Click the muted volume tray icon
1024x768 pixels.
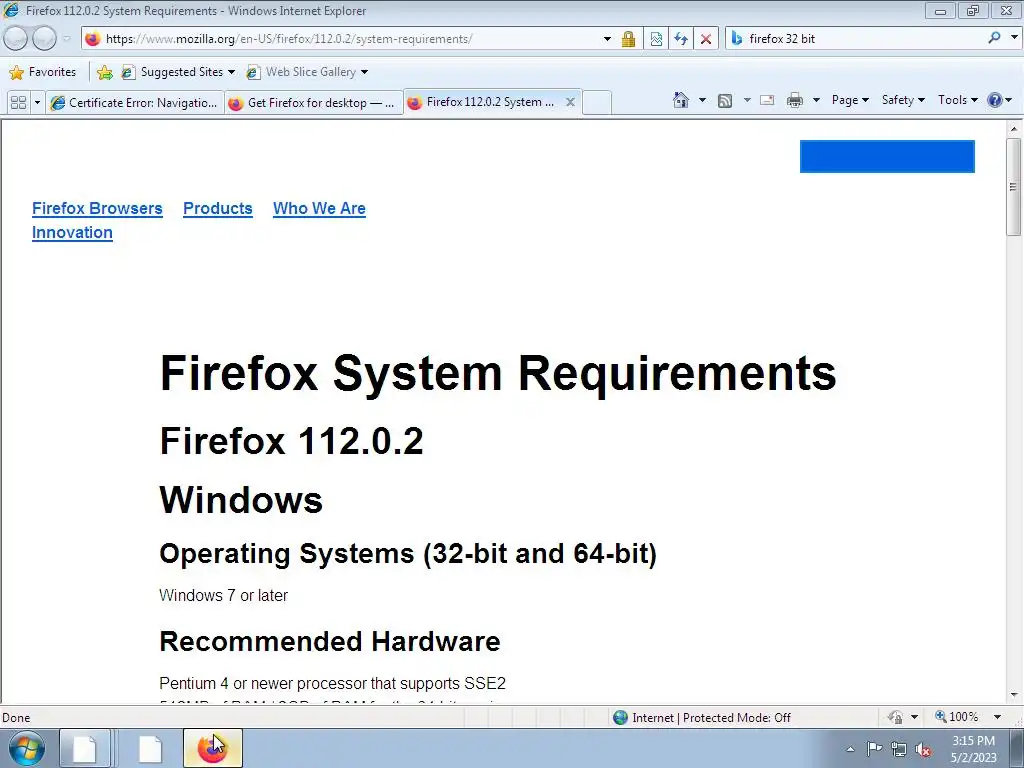(x=923, y=749)
